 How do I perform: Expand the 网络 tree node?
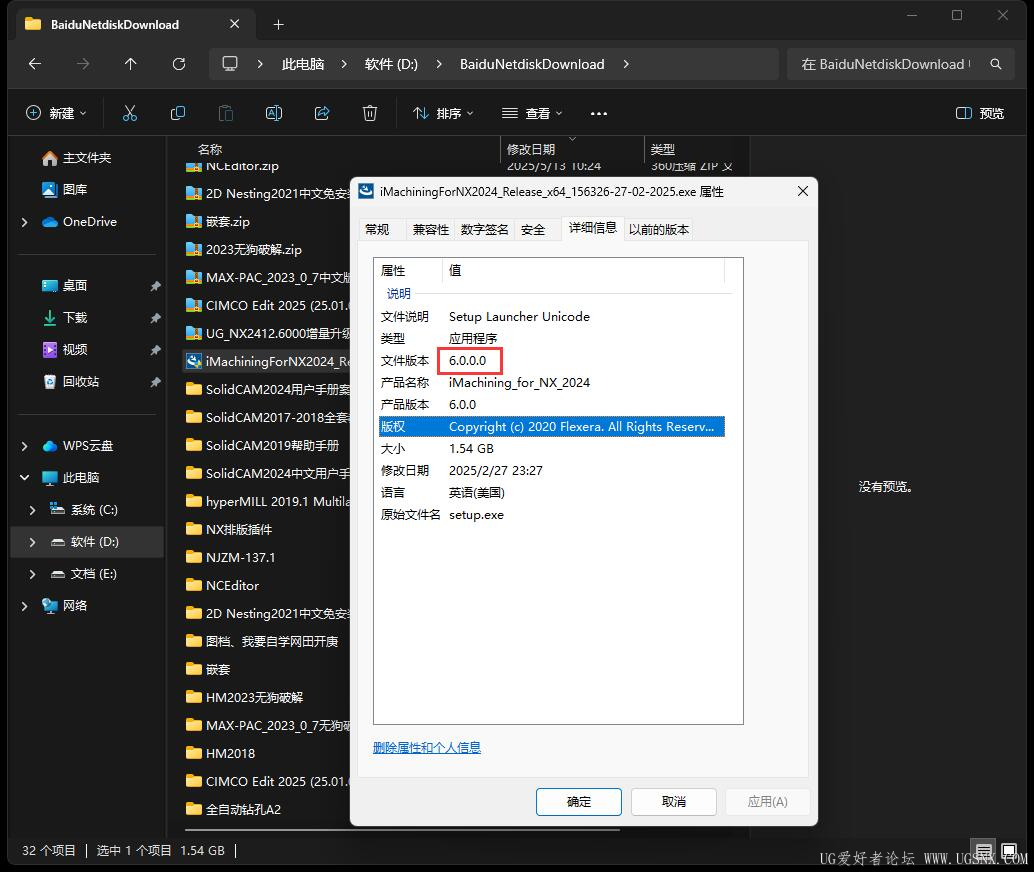24,606
